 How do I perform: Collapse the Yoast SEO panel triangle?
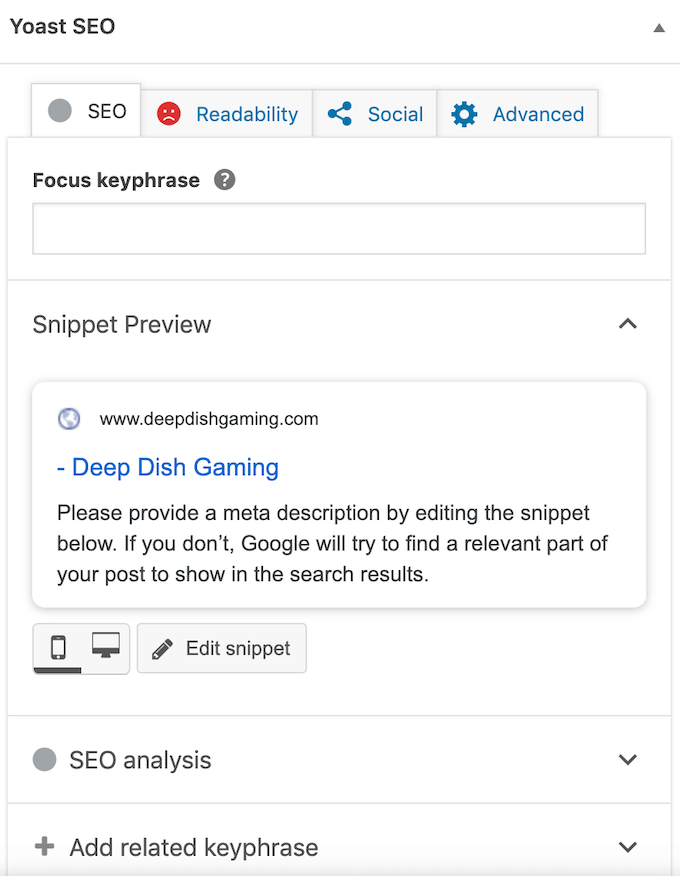click(x=659, y=28)
